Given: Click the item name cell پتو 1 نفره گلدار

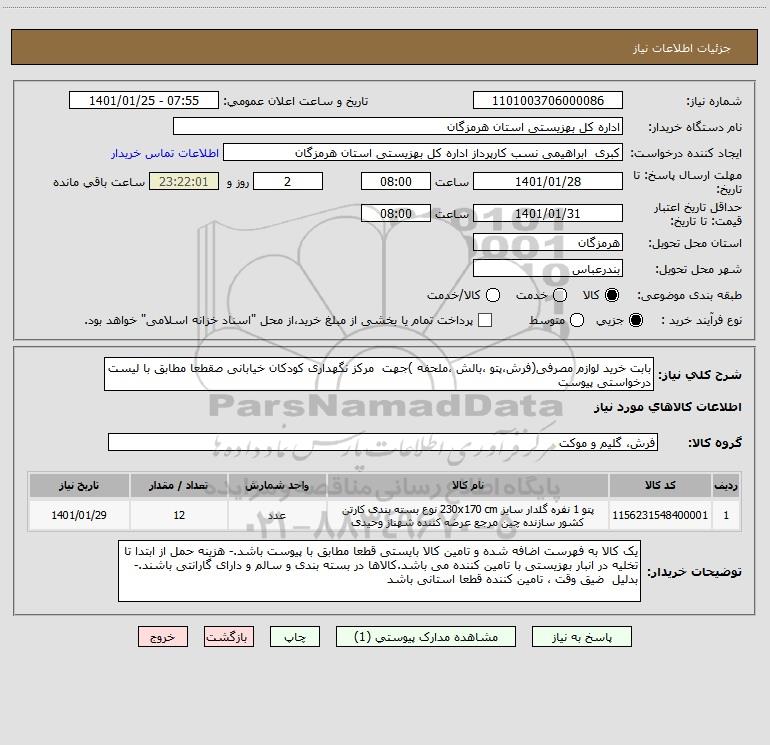Looking at the screenshot, I should 468,515.
